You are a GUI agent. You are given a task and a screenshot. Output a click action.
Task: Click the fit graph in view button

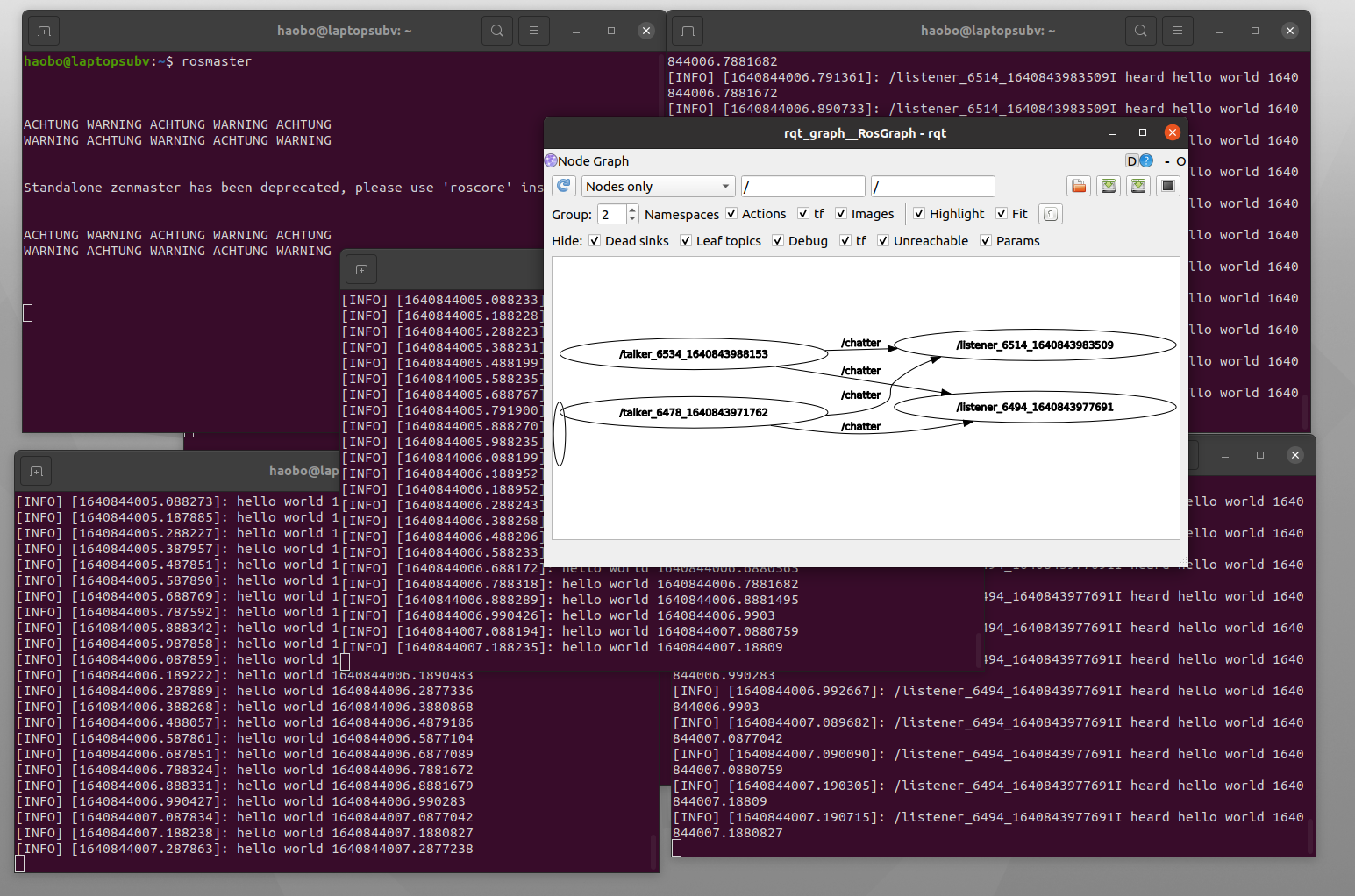point(1050,214)
